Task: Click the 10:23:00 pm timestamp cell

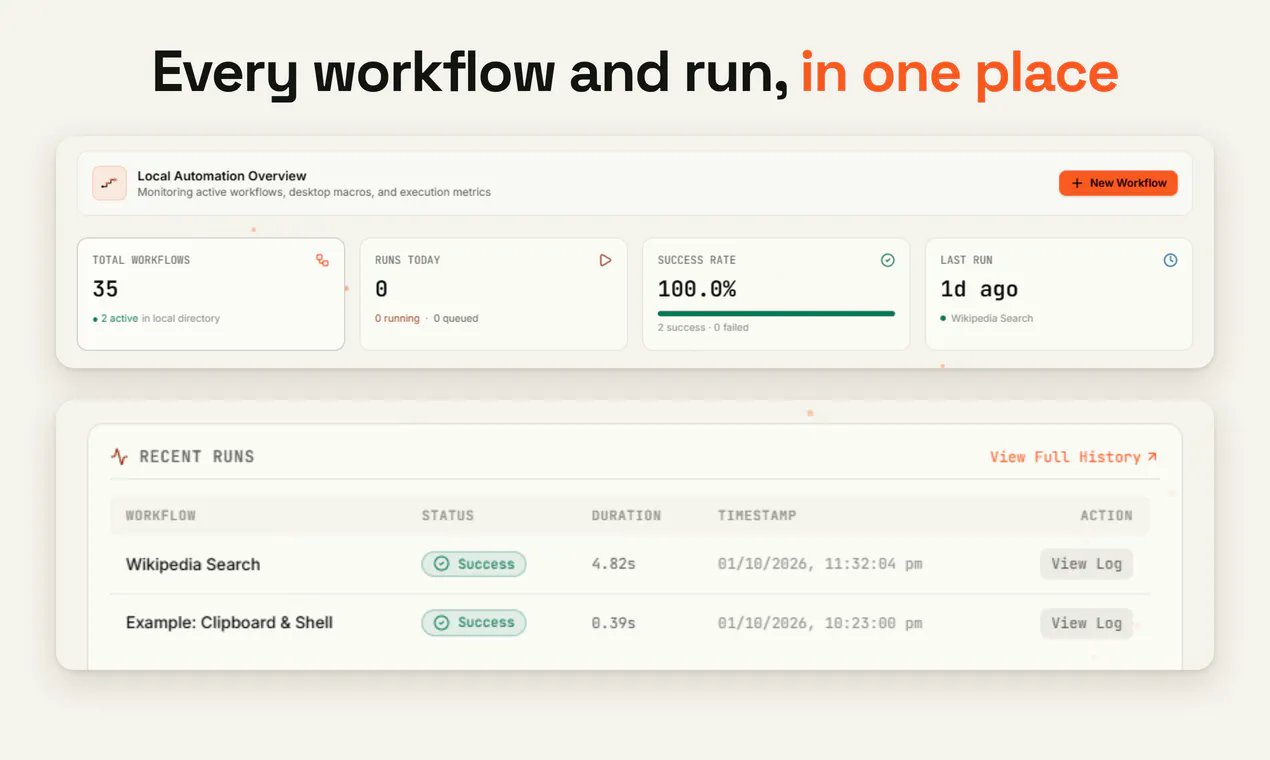Action: coord(820,623)
